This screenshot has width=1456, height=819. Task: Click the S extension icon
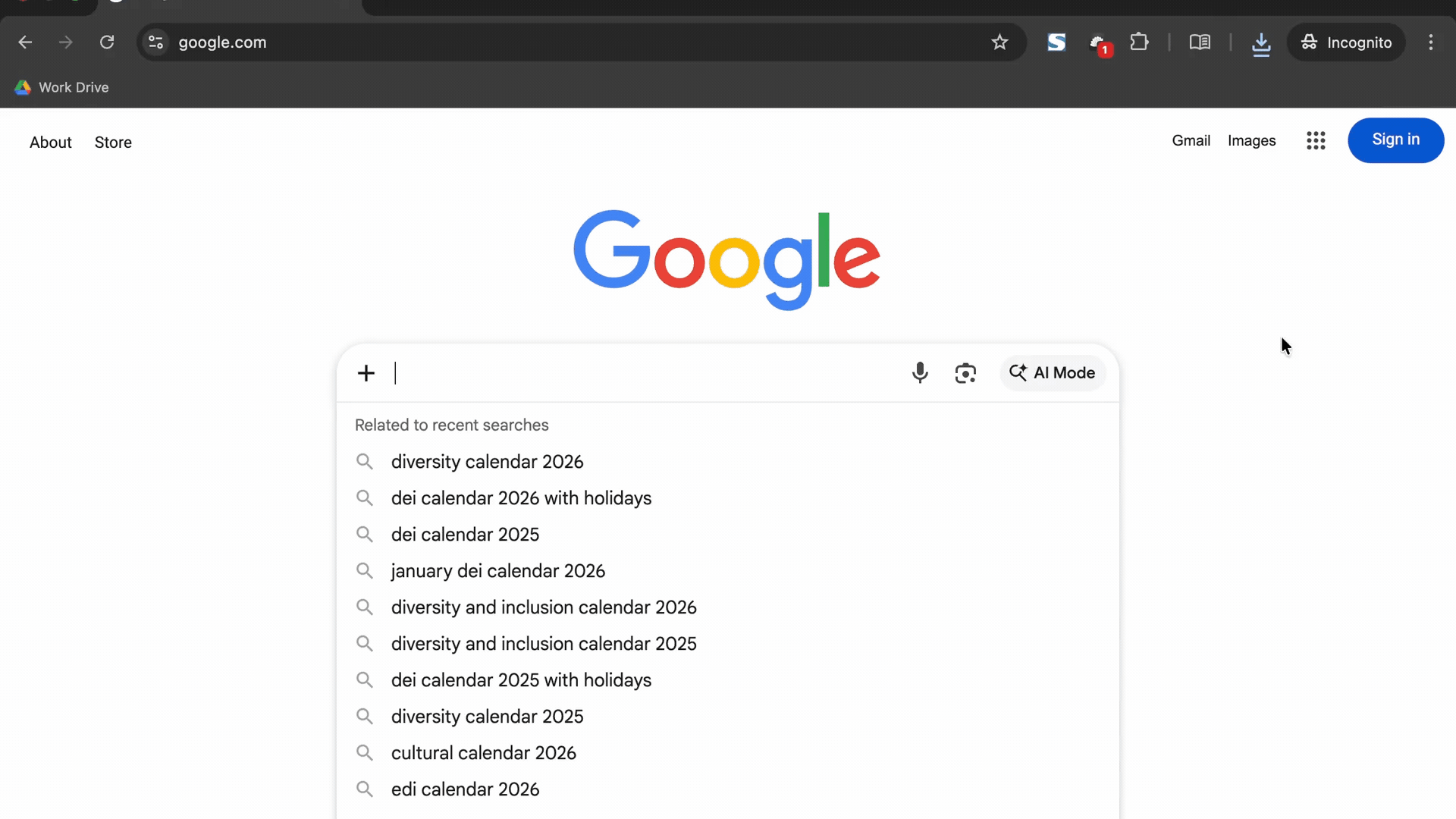point(1056,42)
